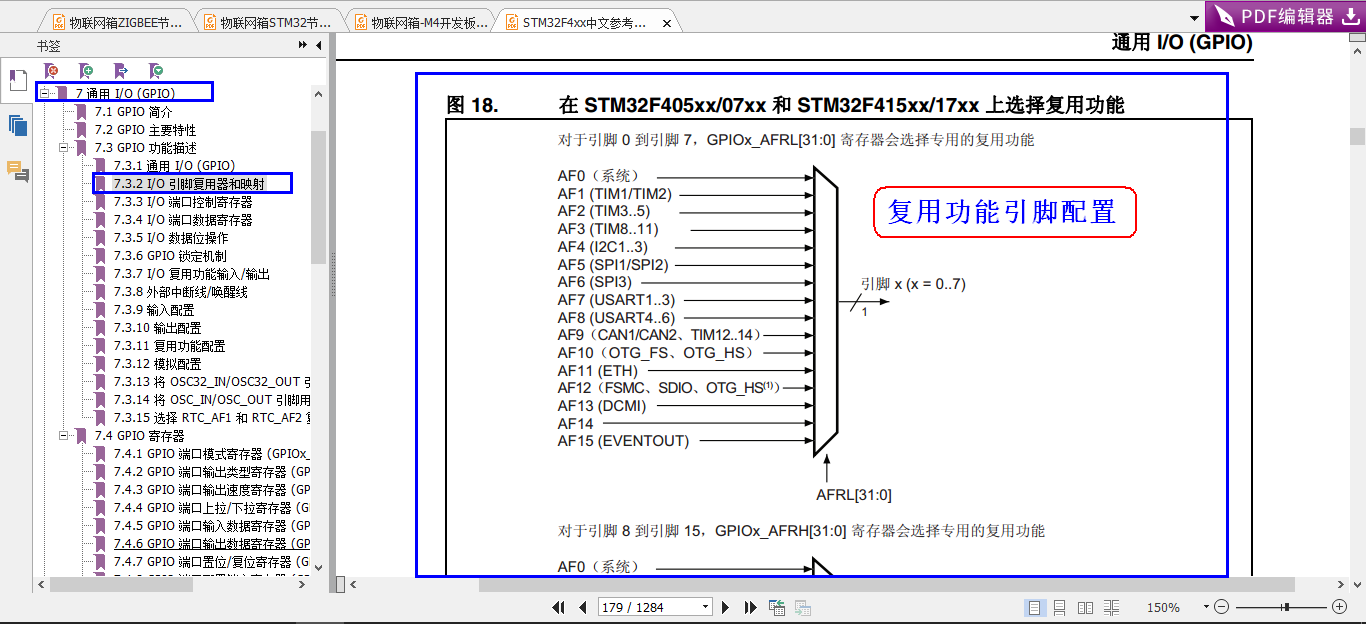This screenshot has width=1366, height=624.
Task: Collapse the 7.3 GPIO 功能描述 node
Action: (x=65, y=148)
